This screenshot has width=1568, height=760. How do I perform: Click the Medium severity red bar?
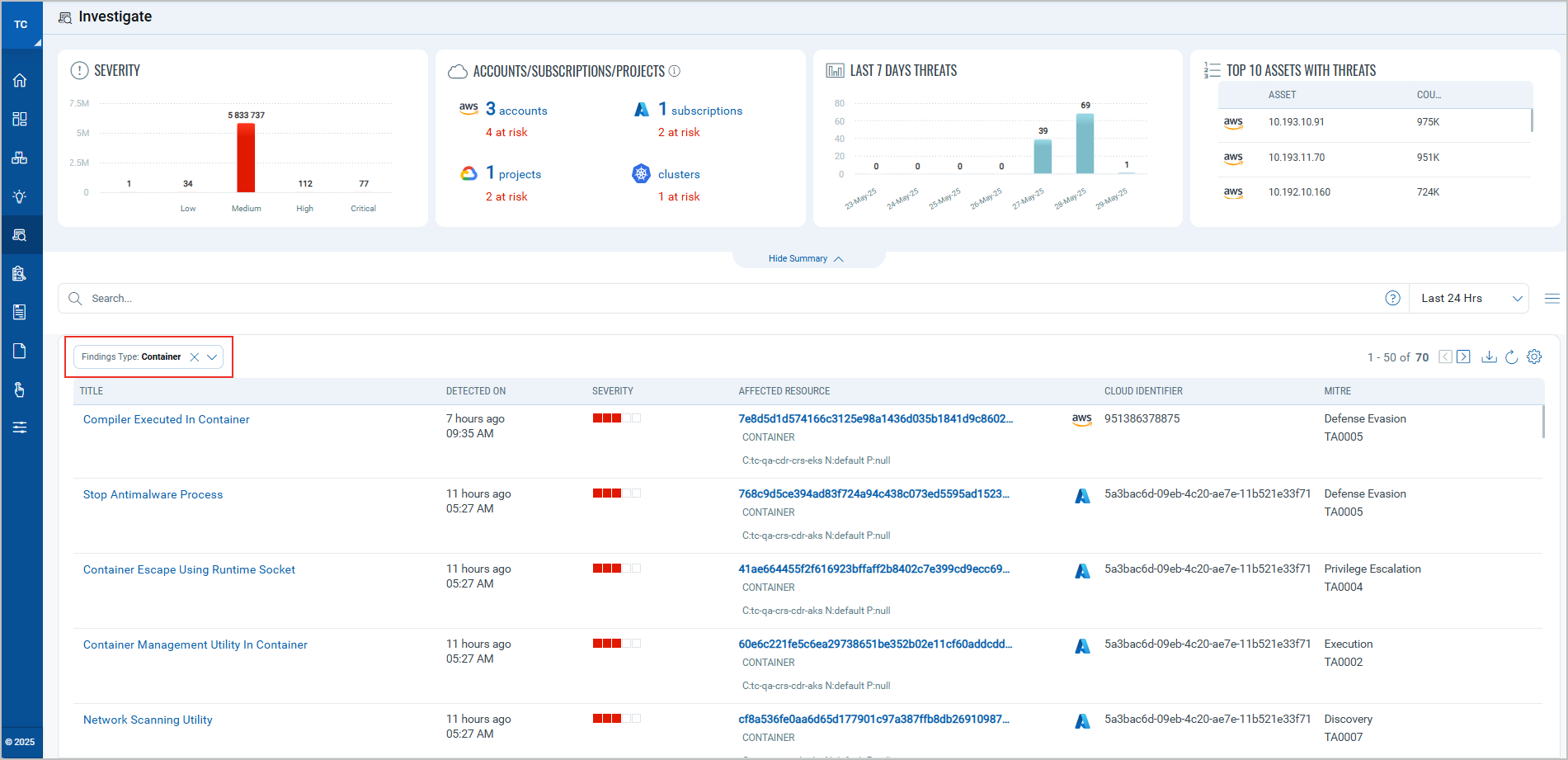pyautogui.click(x=246, y=158)
